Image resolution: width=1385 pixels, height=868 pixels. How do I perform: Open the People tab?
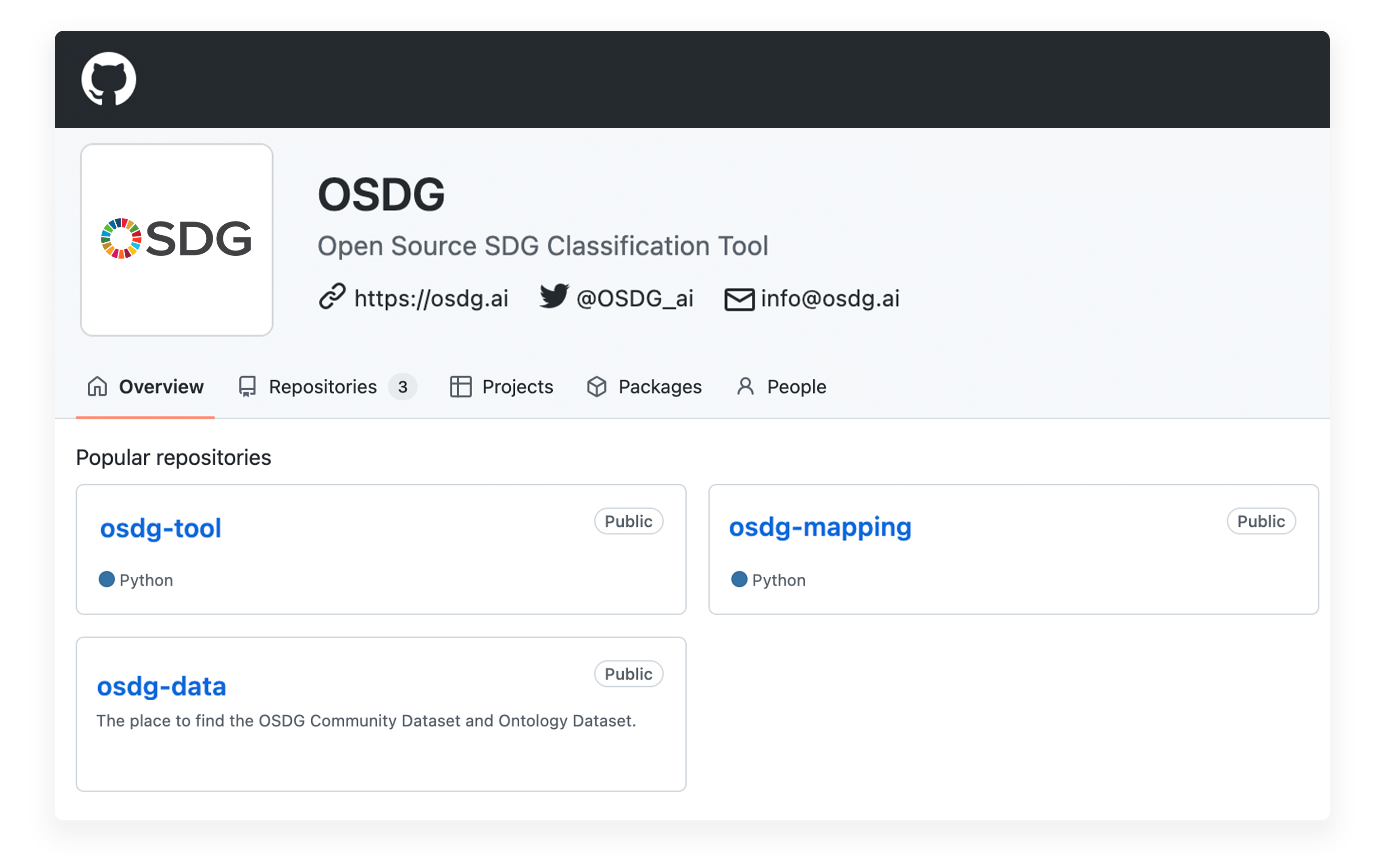(796, 387)
